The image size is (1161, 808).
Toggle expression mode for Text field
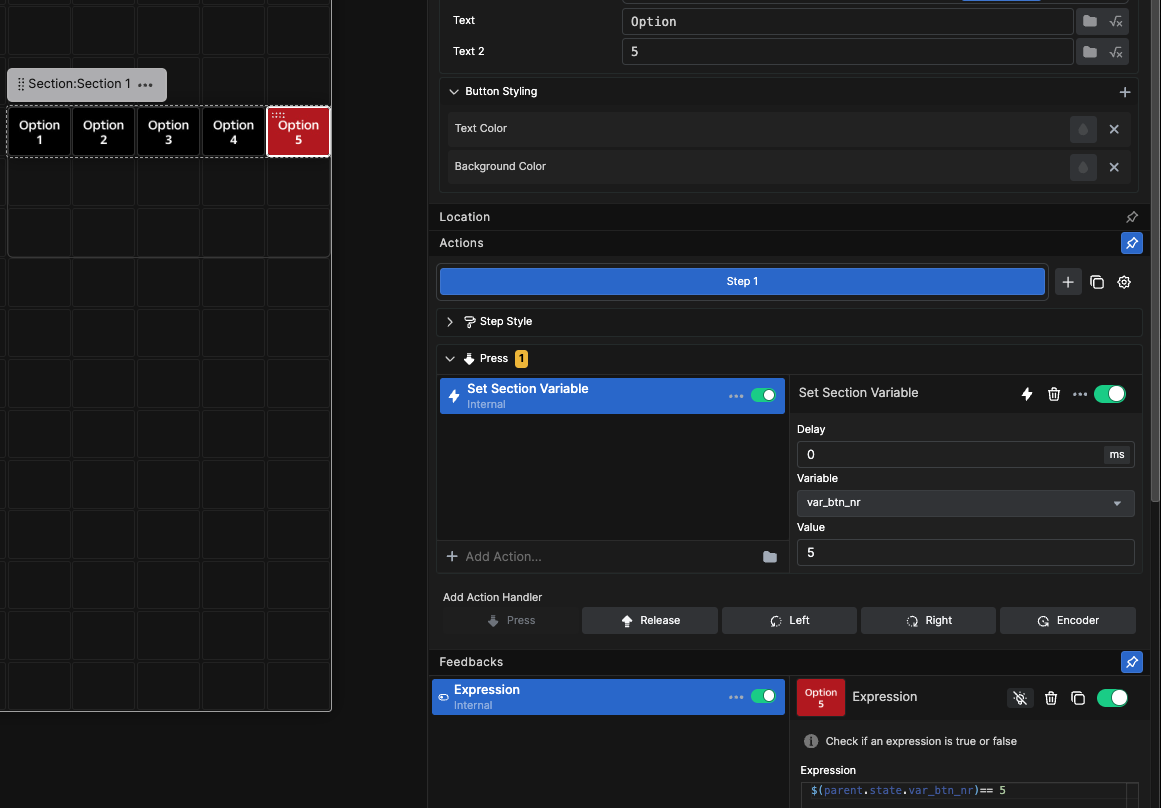click(x=1116, y=21)
